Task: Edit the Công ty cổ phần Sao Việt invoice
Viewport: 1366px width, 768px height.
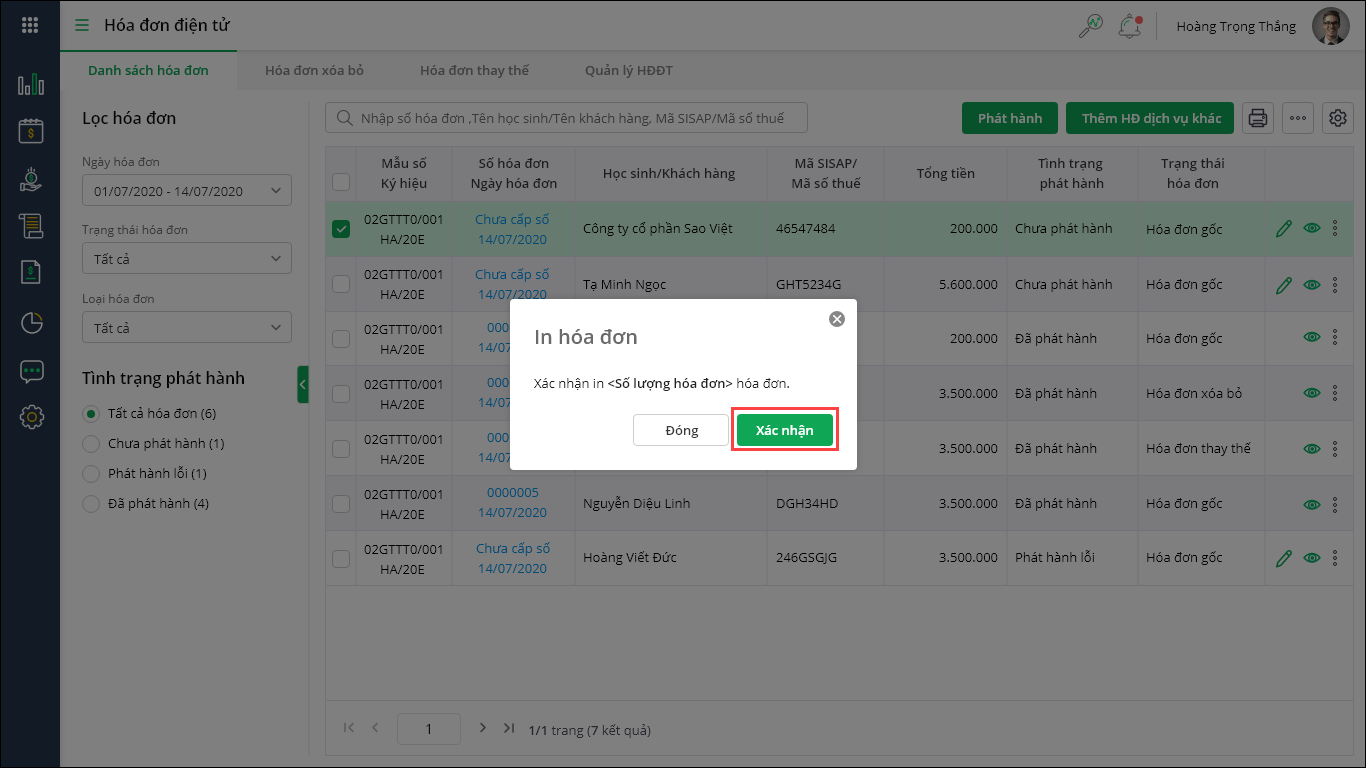Action: tap(1285, 229)
